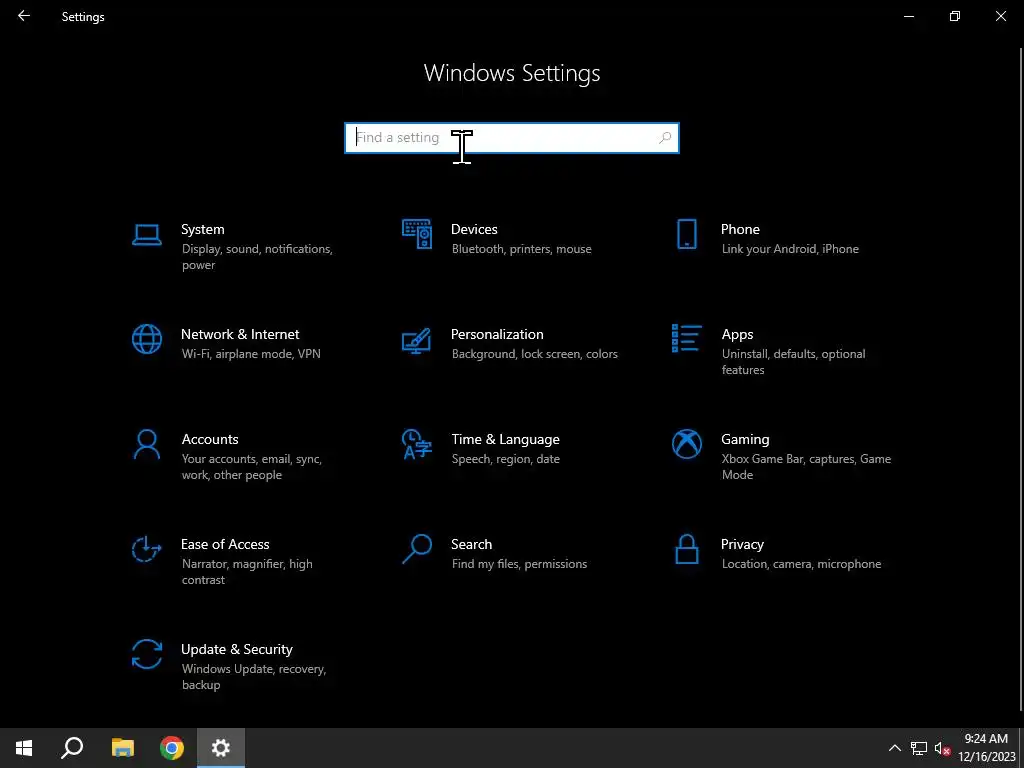Click the Phone icon
The width and height of the screenshot is (1024, 768).
click(686, 234)
